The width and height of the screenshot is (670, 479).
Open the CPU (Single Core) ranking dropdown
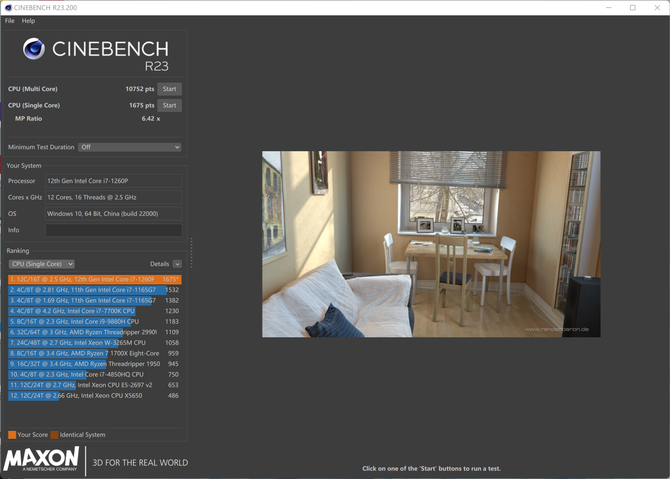41,264
